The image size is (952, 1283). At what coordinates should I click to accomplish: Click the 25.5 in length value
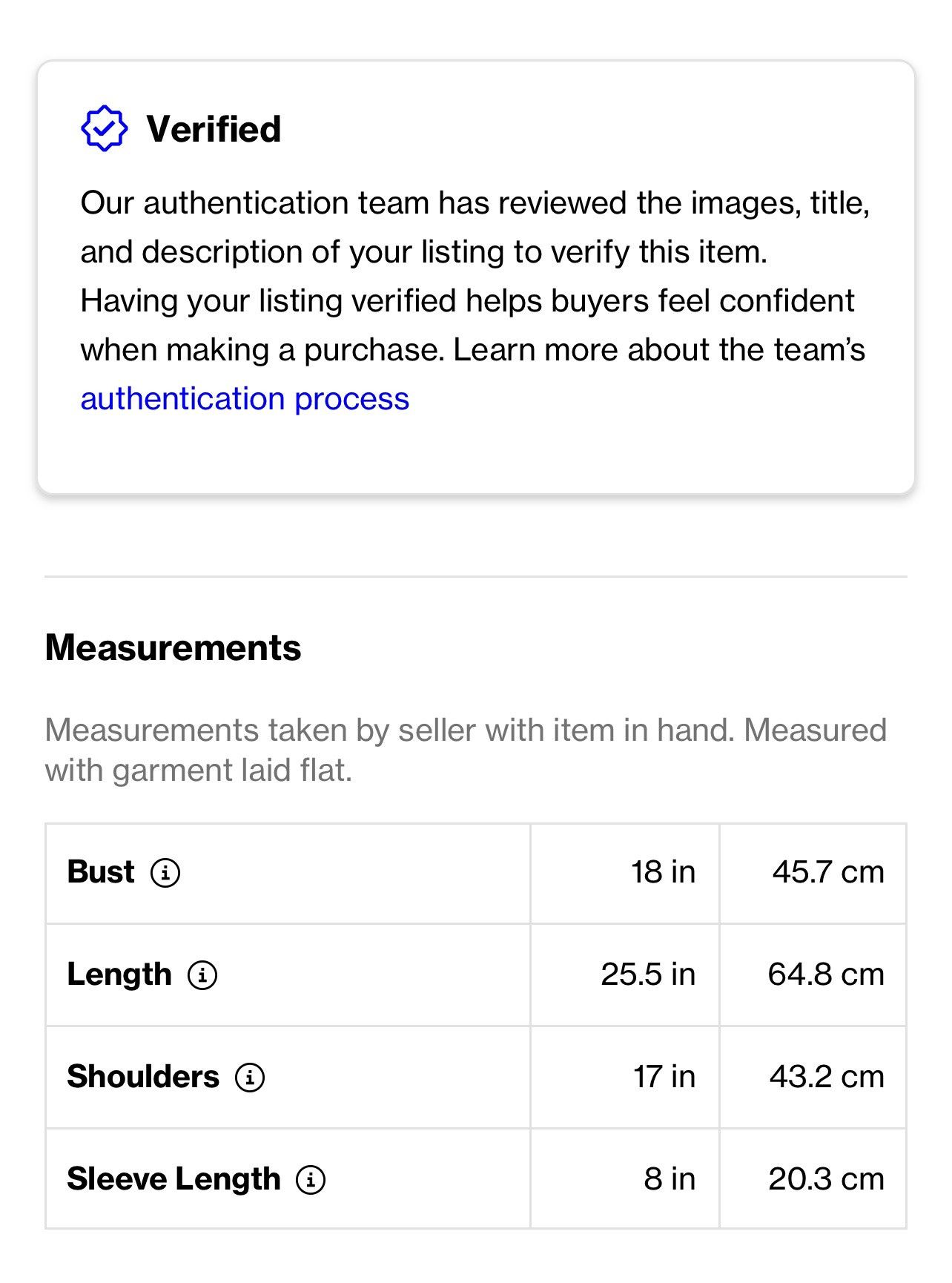click(648, 974)
